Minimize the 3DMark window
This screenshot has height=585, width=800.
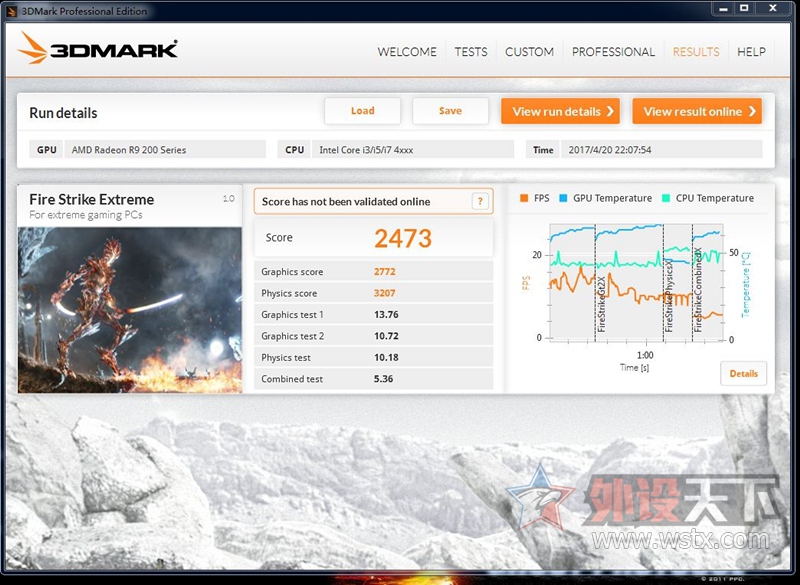point(723,8)
